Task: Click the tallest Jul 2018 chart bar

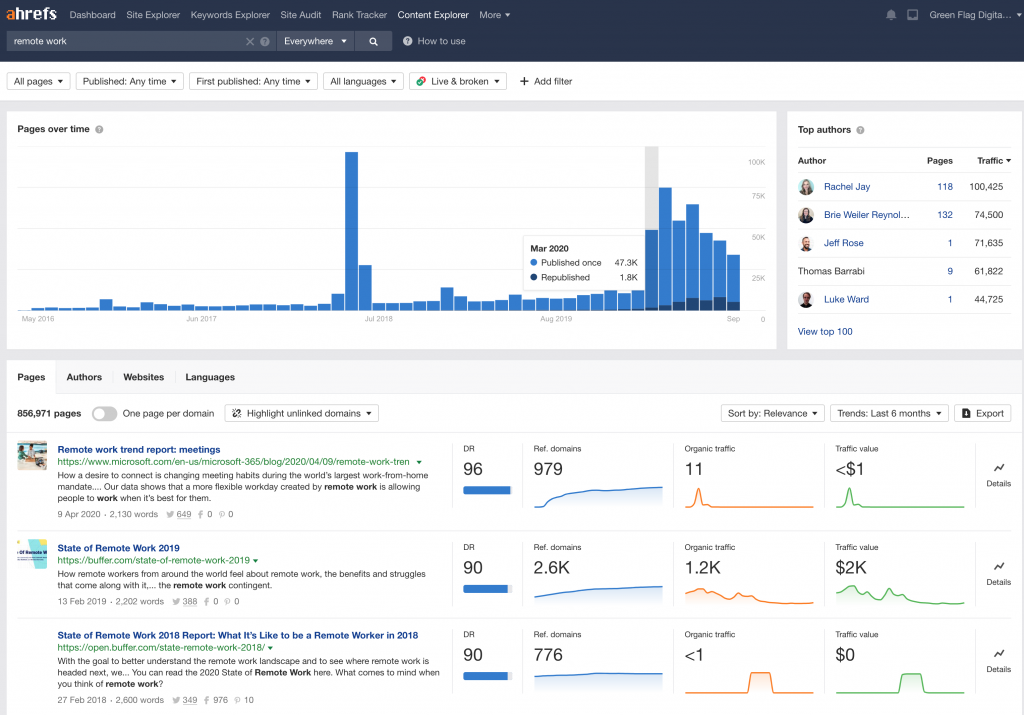Action: coord(351,231)
